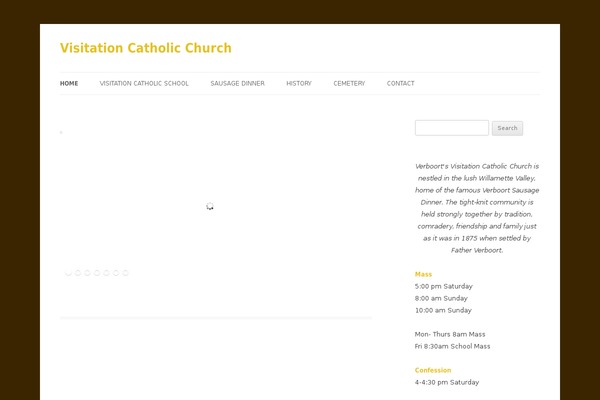The image size is (600, 400).
Task: Select the first slideshow pagination dot
Action: 68,273
